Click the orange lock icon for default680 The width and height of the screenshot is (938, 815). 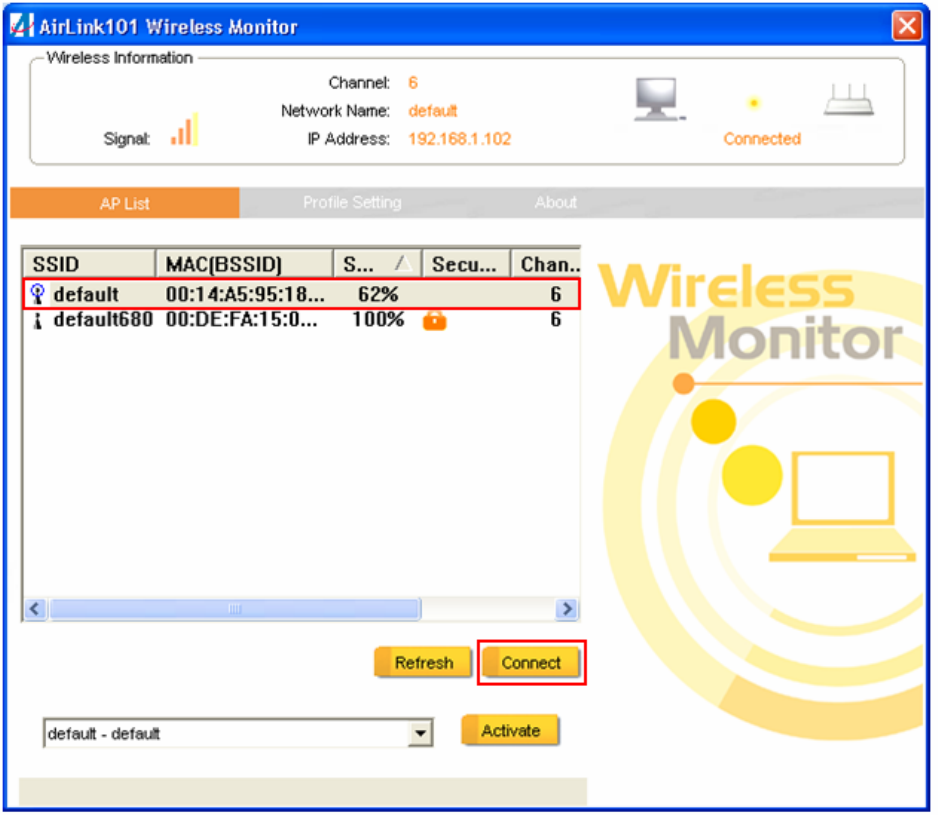point(434,320)
